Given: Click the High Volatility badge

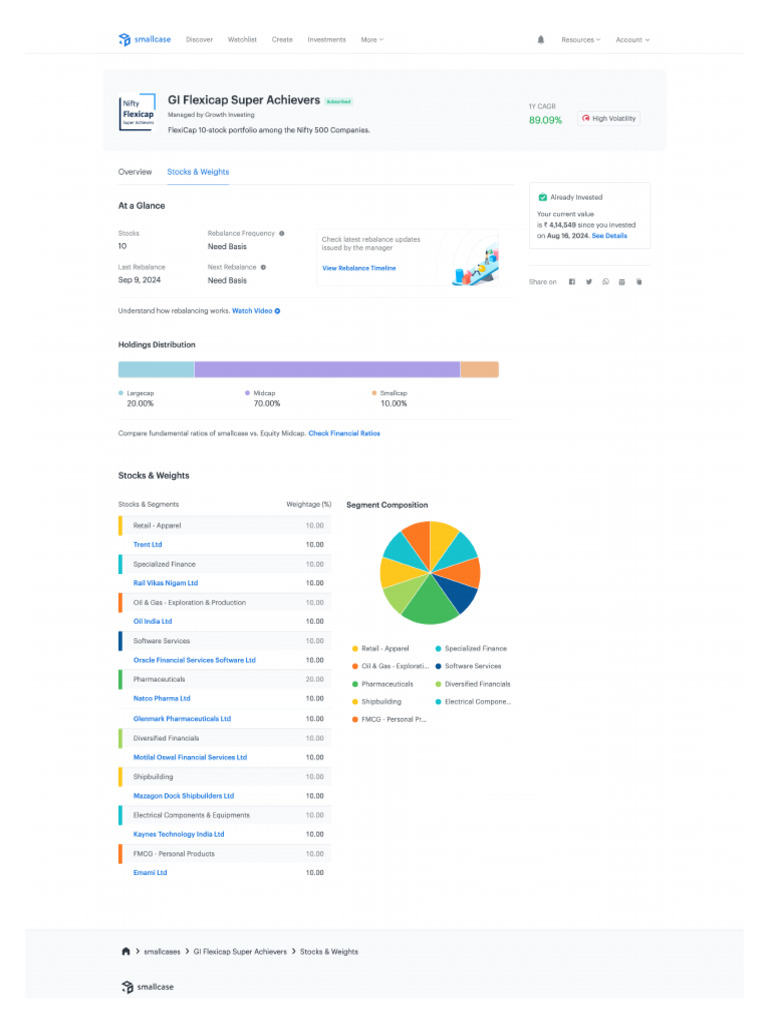Looking at the screenshot, I should 608,118.
